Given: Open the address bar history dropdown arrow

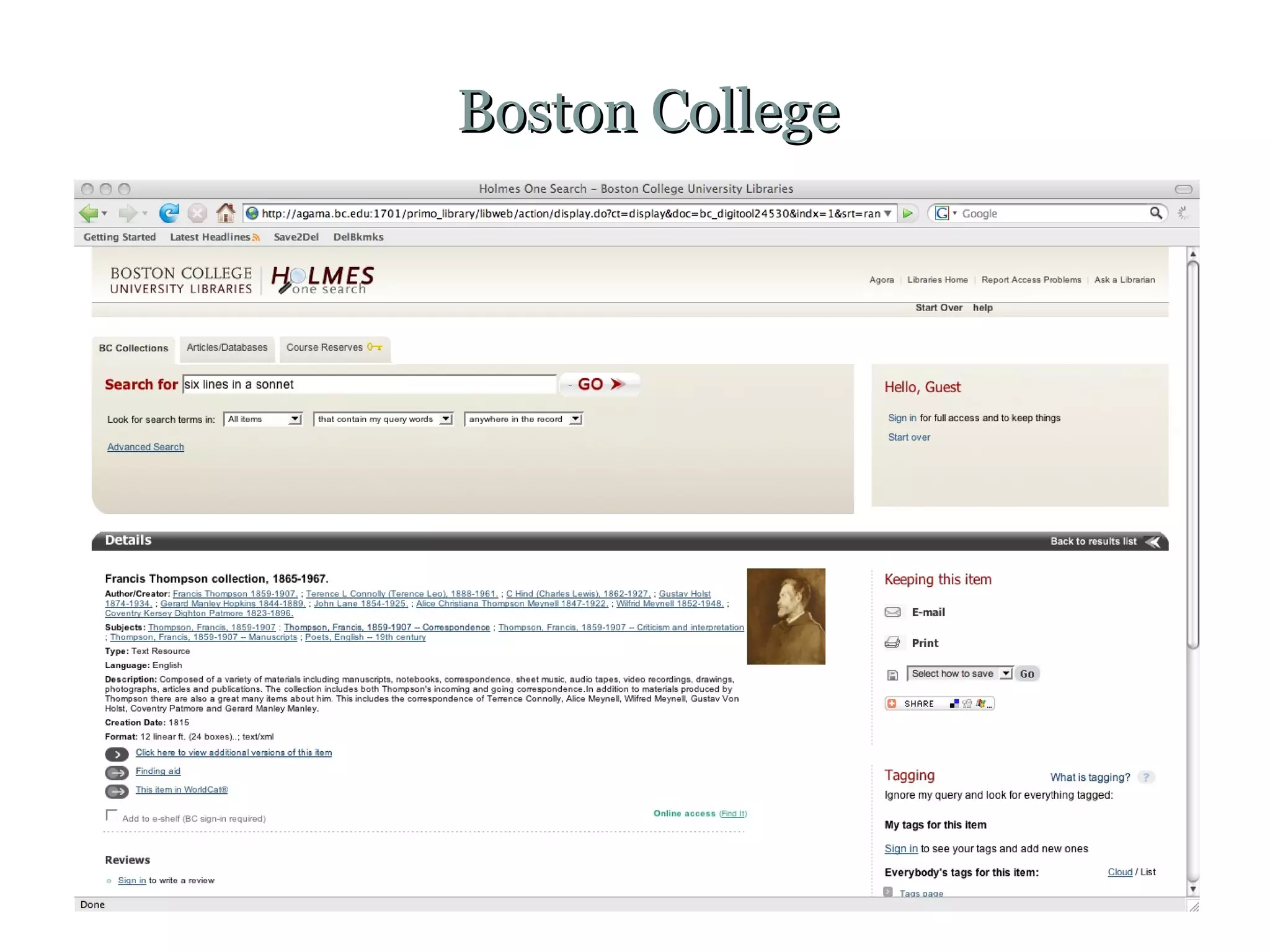Looking at the screenshot, I should point(887,213).
